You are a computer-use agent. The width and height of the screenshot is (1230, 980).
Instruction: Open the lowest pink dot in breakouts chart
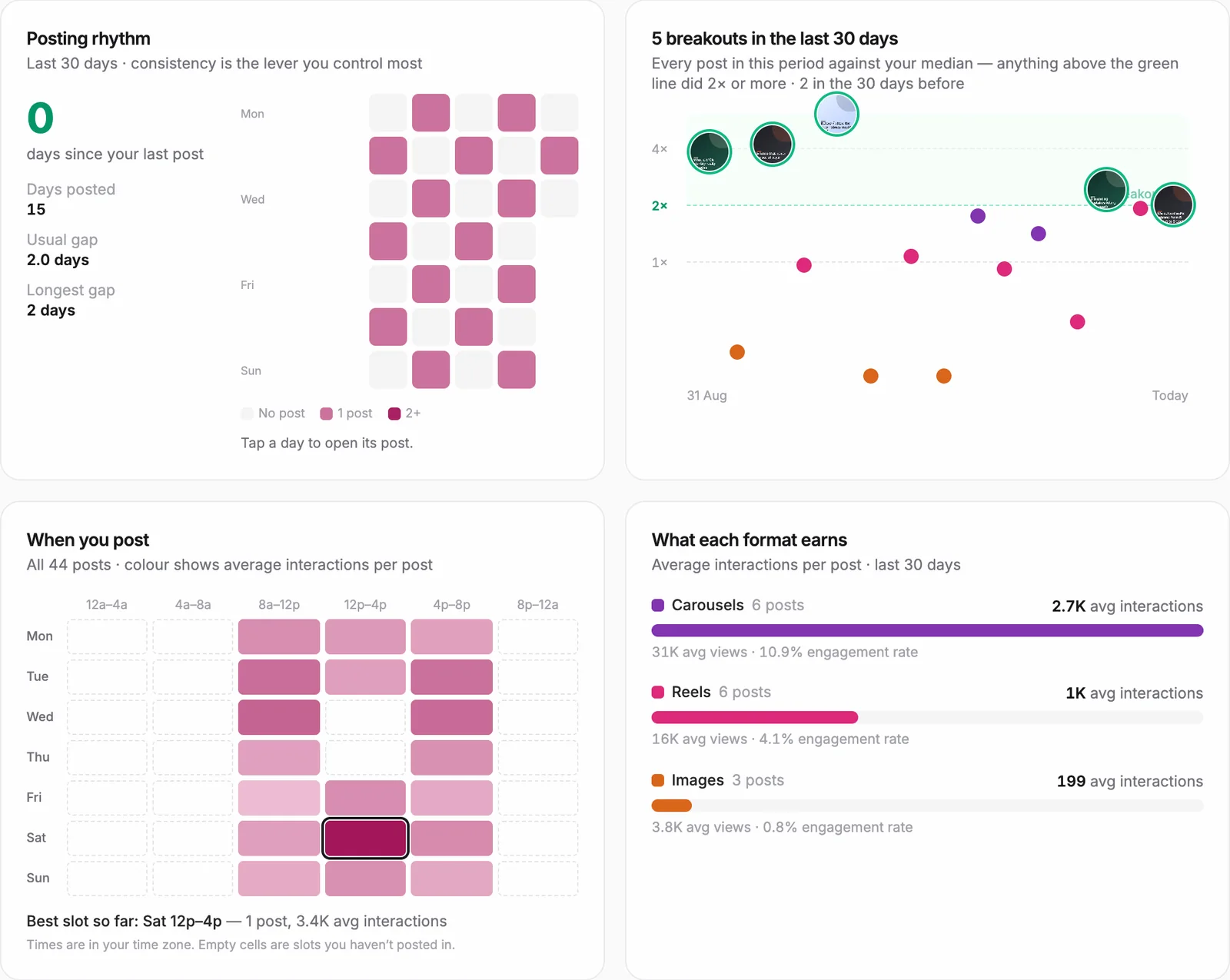(1078, 322)
